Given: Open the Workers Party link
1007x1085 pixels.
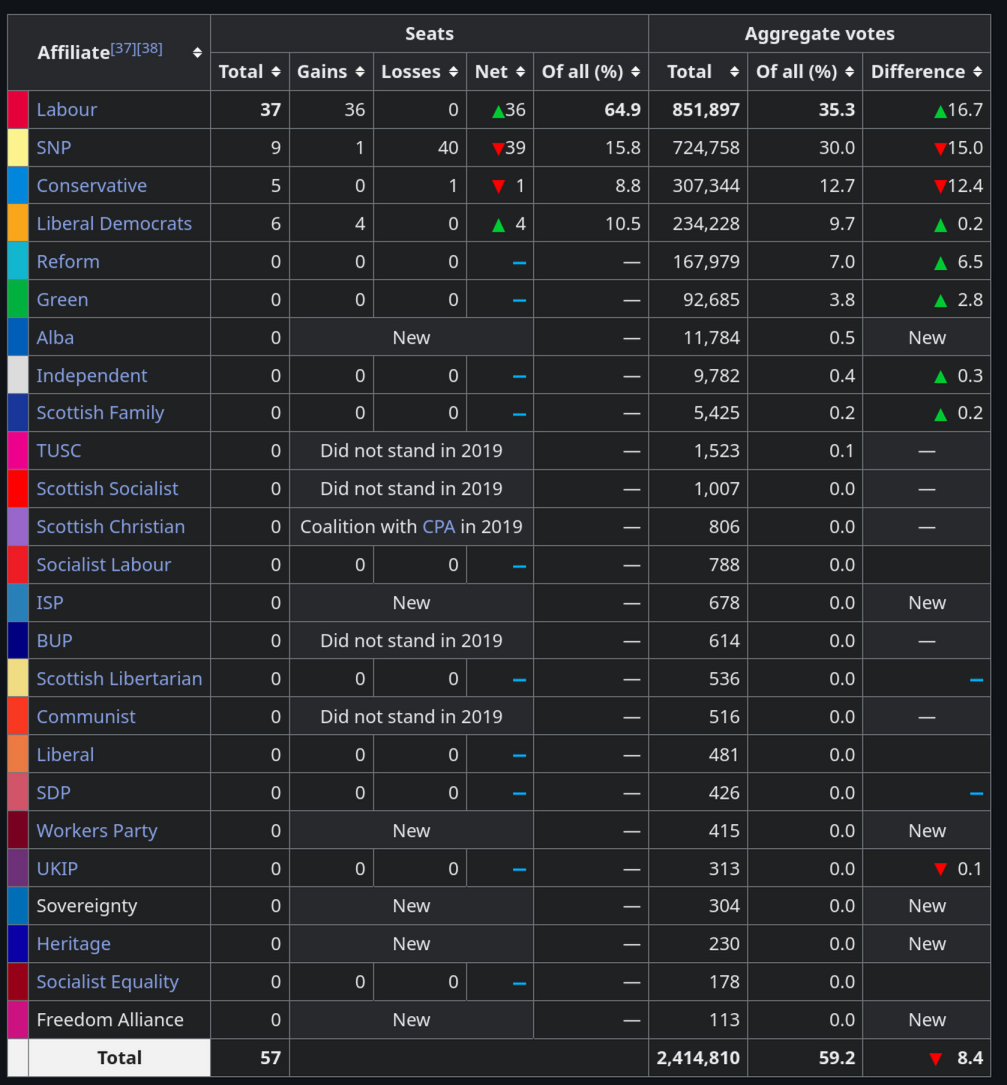Looking at the screenshot, I should click(x=97, y=831).
